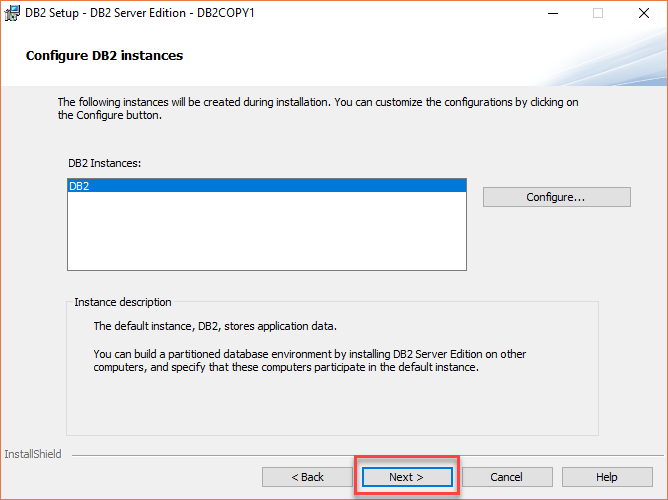
Task: Click the InstallShield label at bottom left
Action: pos(33,454)
